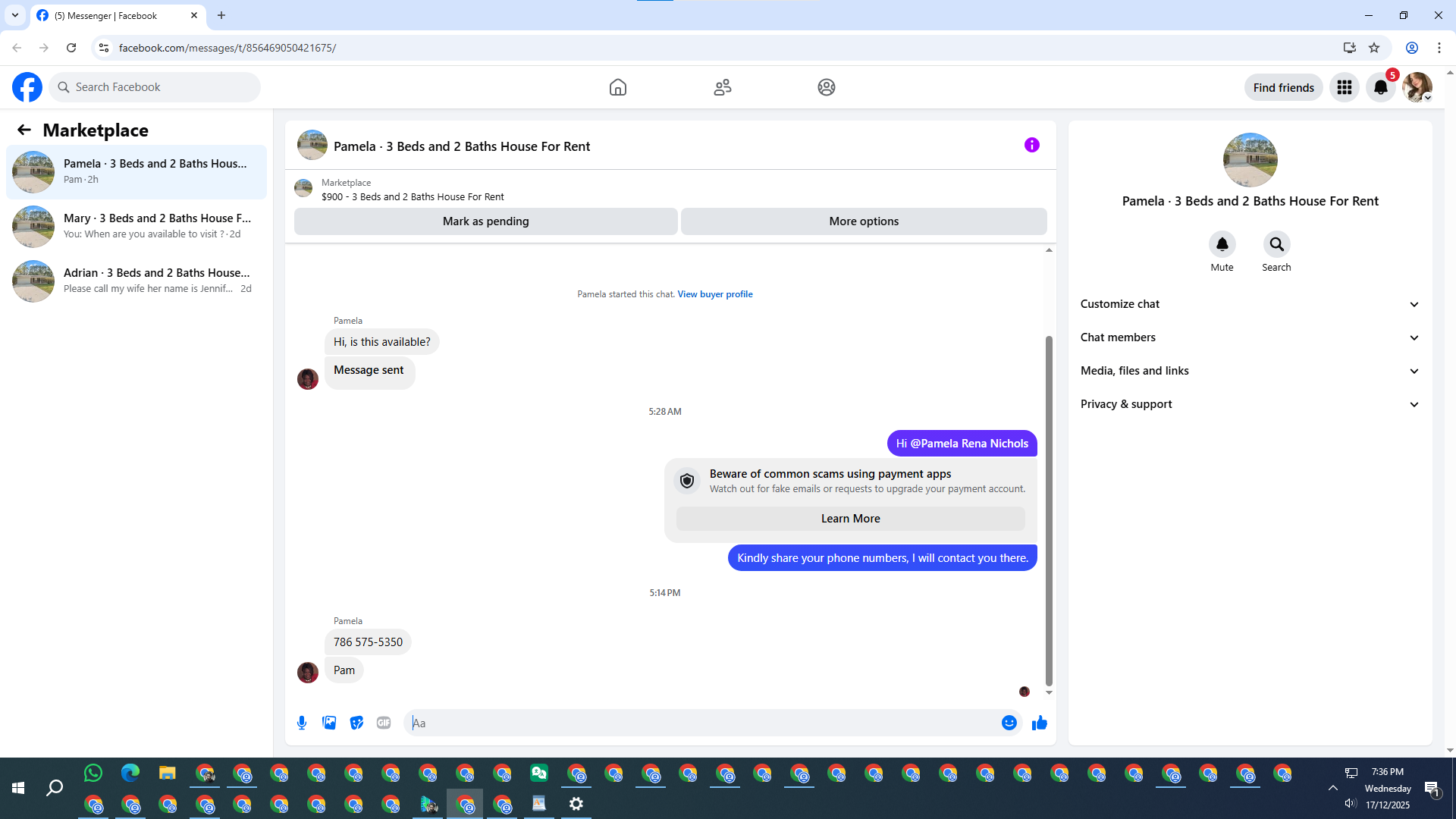Open the Facebook home logo

click(27, 87)
